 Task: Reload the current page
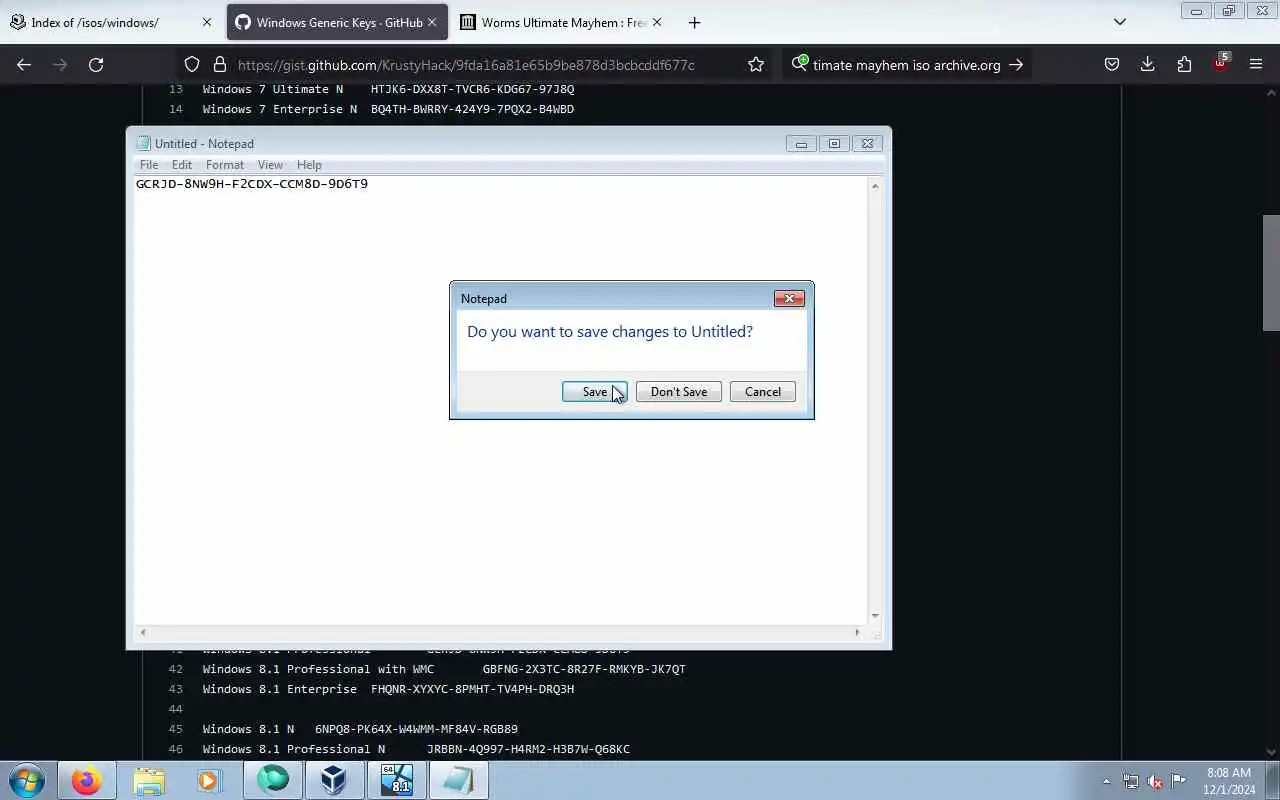pyautogui.click(x=96, y=64)
